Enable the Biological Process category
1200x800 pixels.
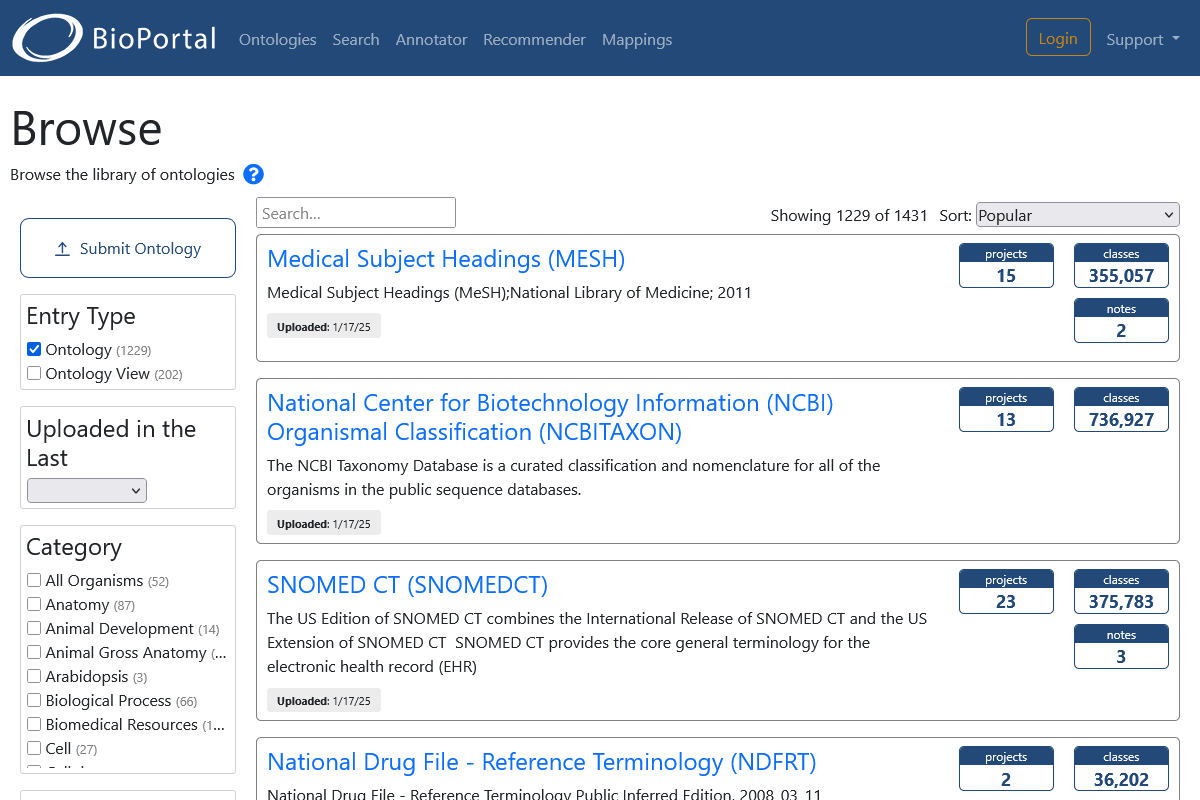(x=33, y=700)
